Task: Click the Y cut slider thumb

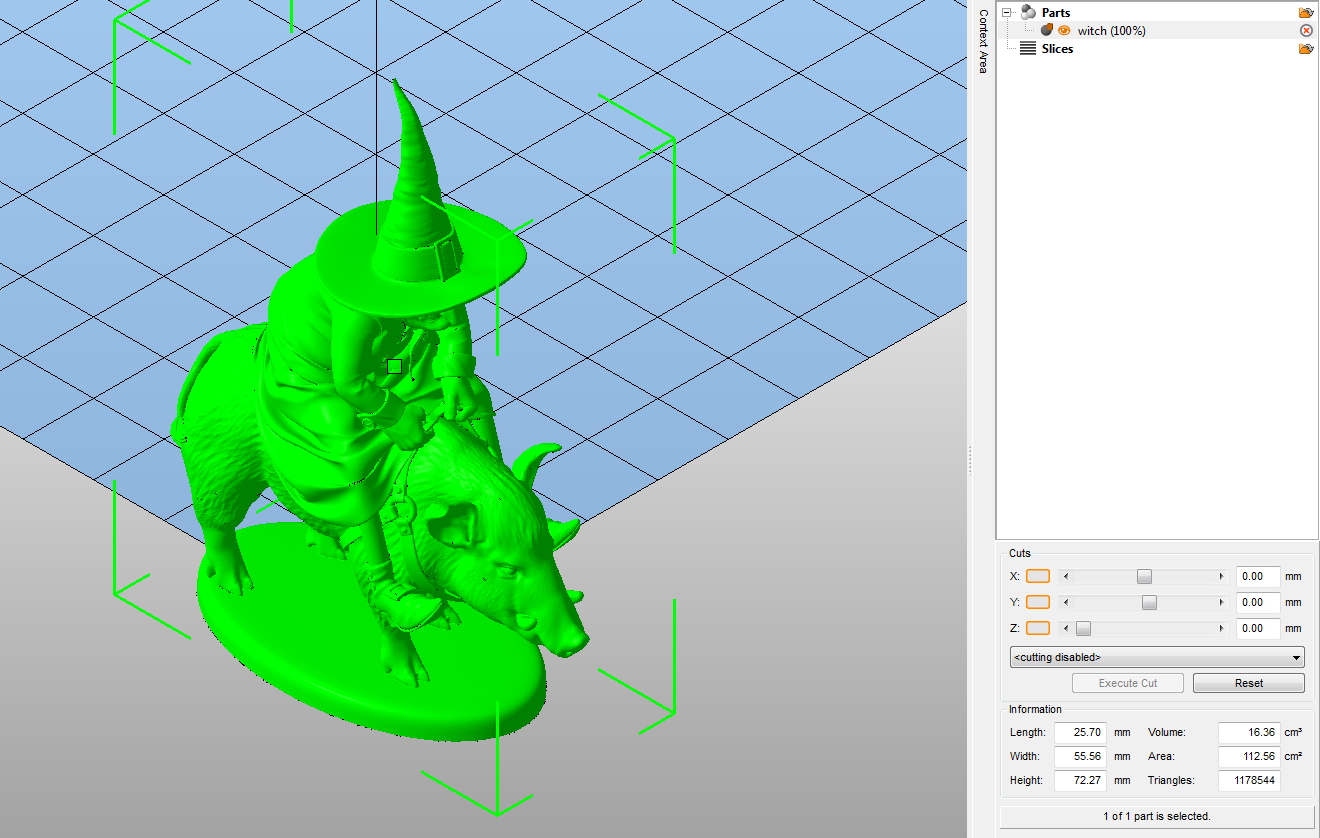Action: tap(1149, 603)
